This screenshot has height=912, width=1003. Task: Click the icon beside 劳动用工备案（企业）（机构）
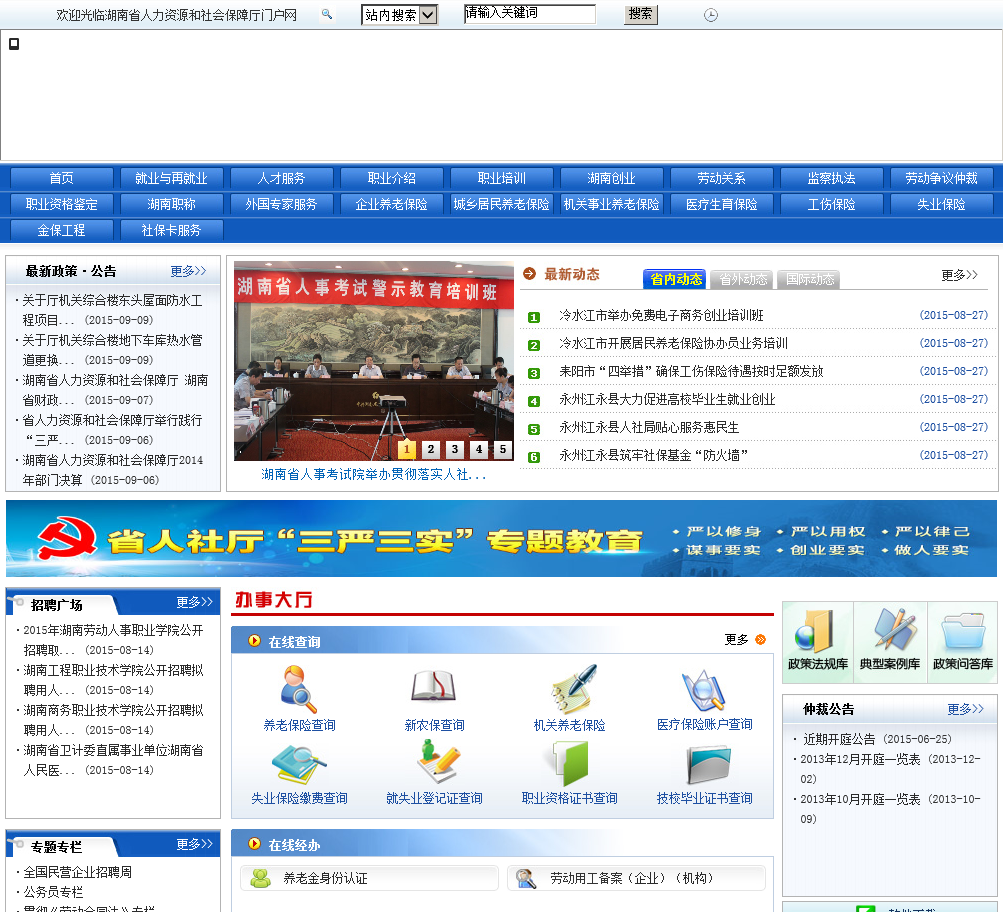pyautogui.click(x=526, y=878)
